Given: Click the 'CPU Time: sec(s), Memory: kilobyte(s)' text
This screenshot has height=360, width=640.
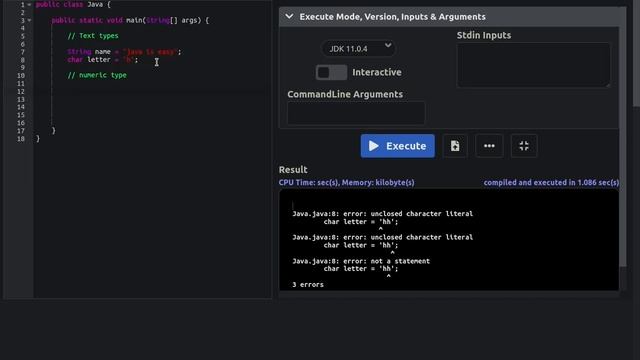Looking at the screenshot, I should pos(347,182).
